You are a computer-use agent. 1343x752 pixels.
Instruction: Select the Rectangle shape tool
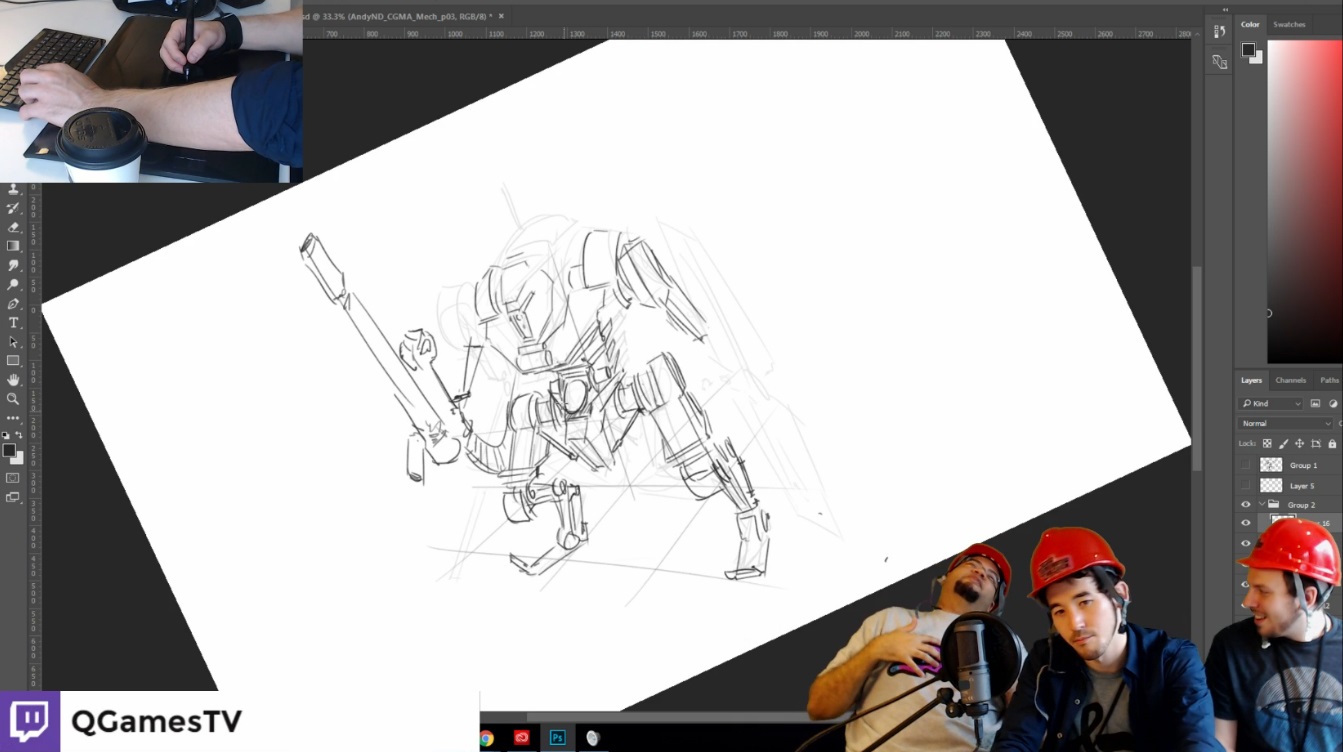(13, 360)
